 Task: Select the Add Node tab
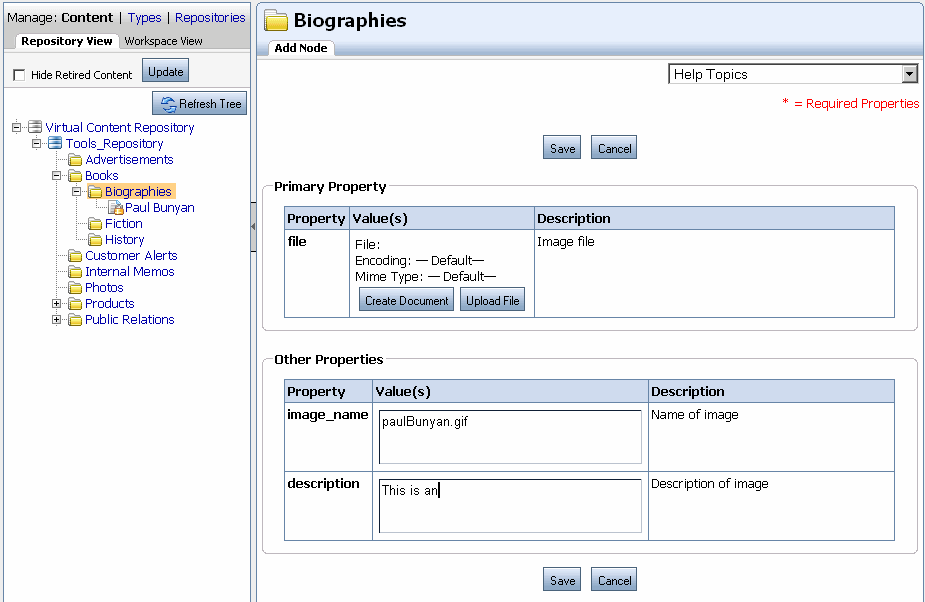pyautogui.click(x=298, y=47)
